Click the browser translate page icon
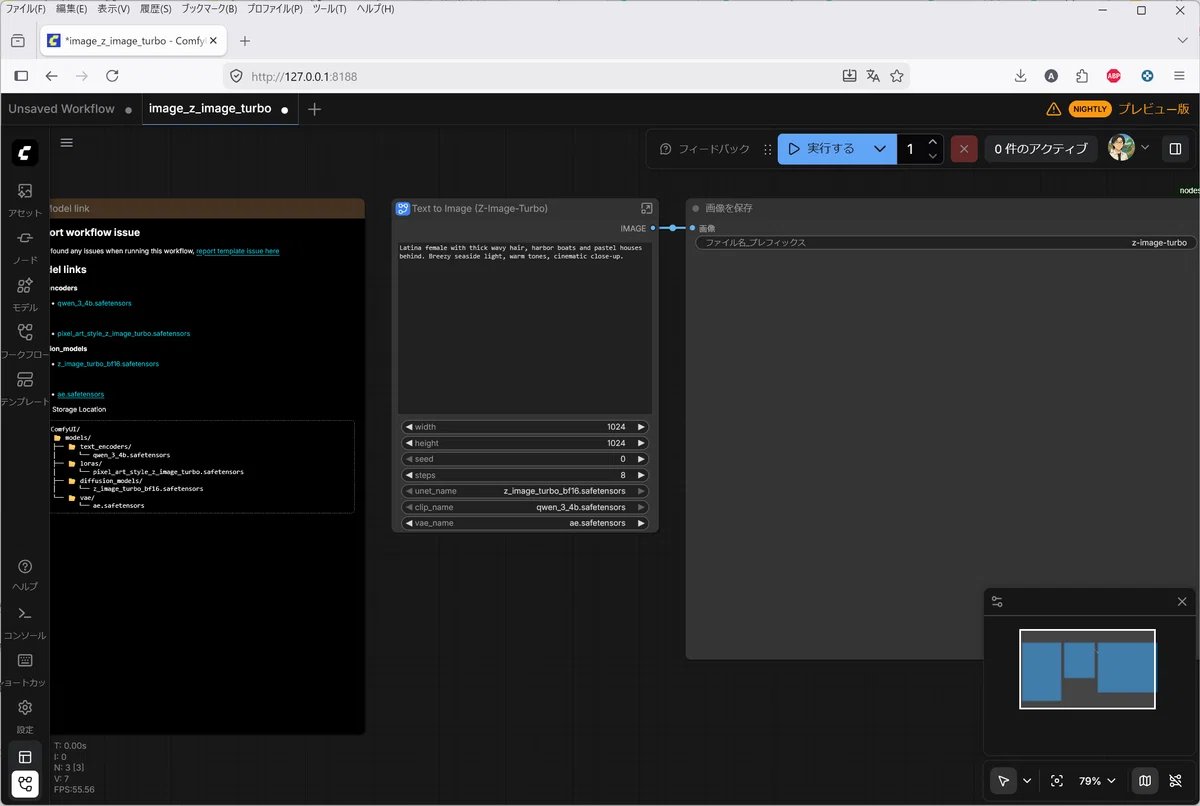 873,76
